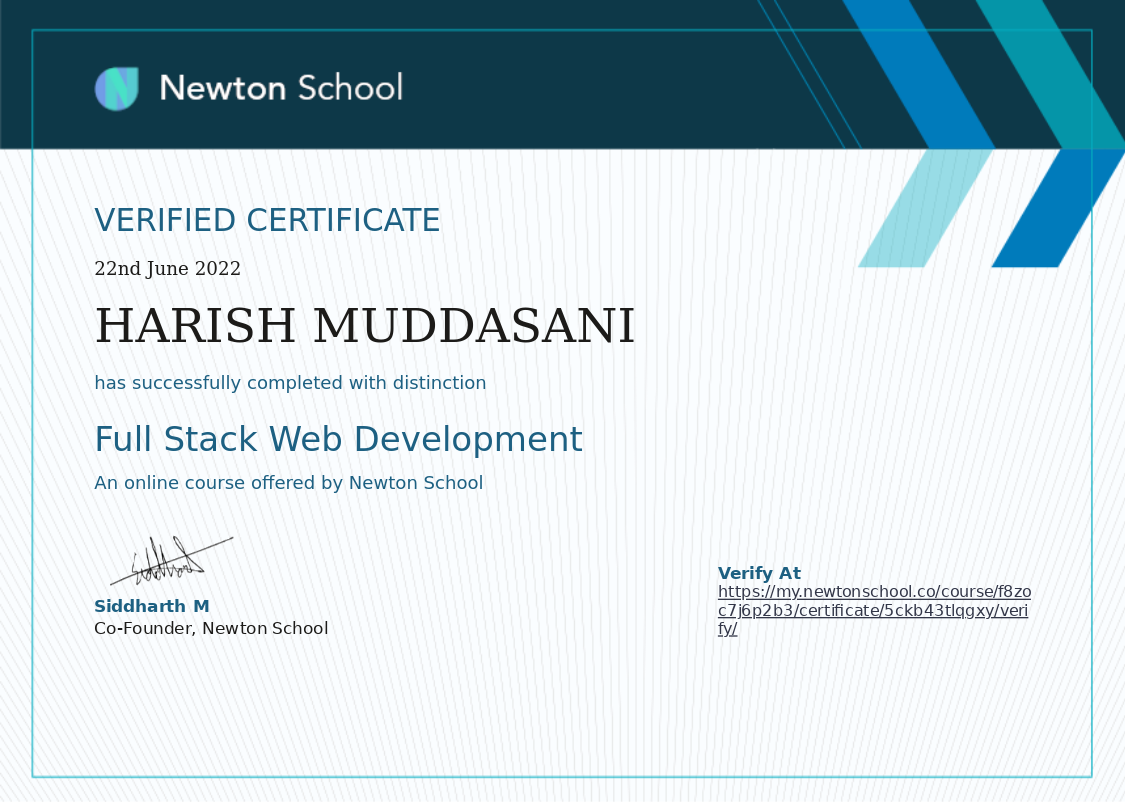This screenshot has height=802, width=1125.
Task: Click the Newton School logo icon
Action: (x=117, y=88)
